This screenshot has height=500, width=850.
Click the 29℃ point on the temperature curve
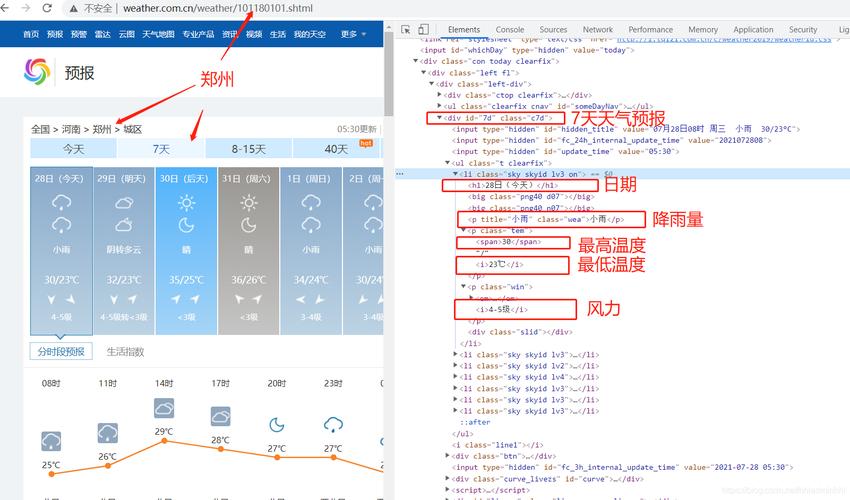pyautogui.click(x=164, y=441)
